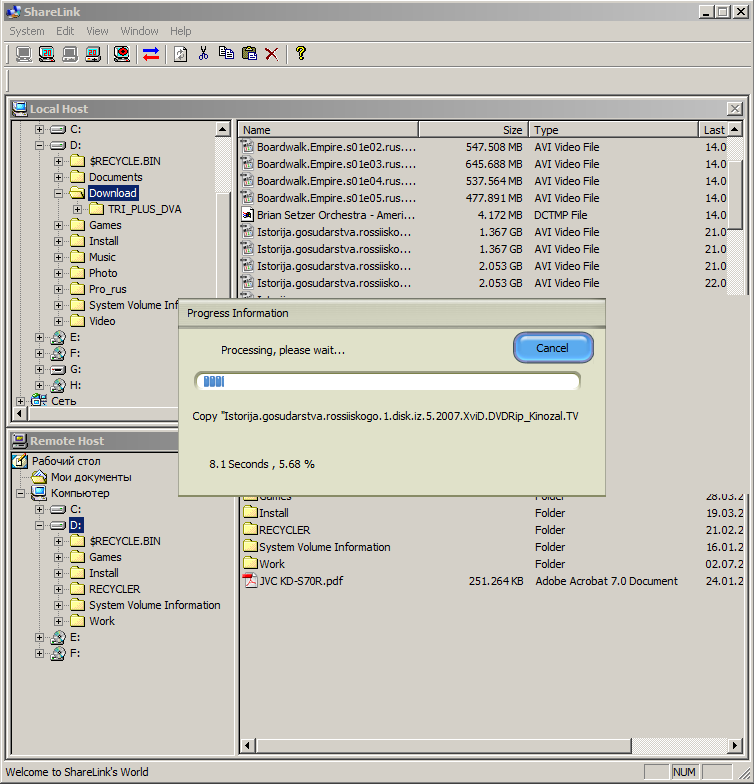Click the Cut scissors toolbar icon

[x=204, y=54]
